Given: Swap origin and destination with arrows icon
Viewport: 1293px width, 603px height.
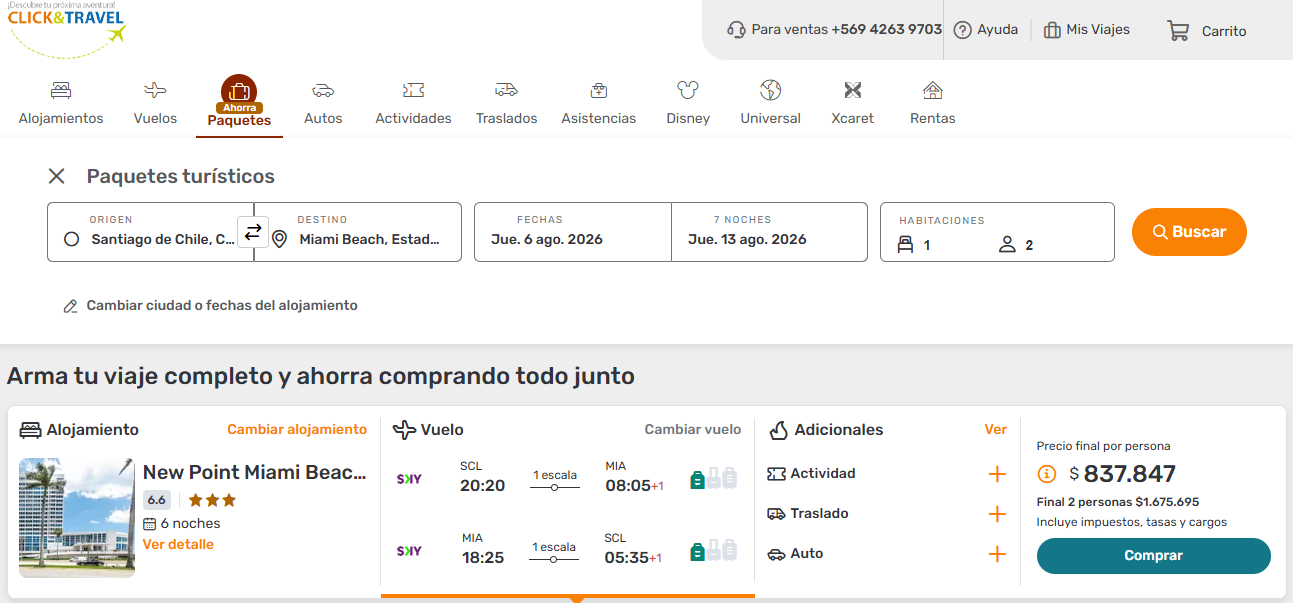Looking at the screenshot, I should tap(253, 232).
